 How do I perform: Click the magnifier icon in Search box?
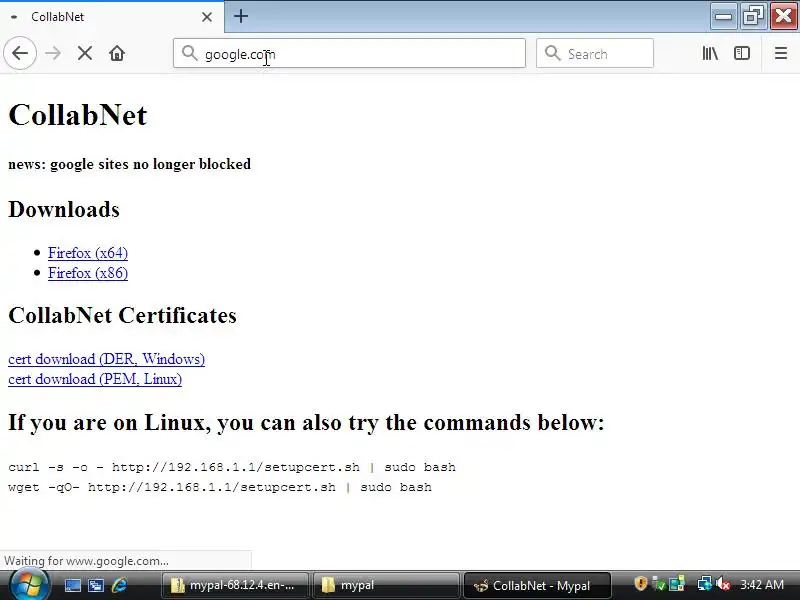(553, 53)
